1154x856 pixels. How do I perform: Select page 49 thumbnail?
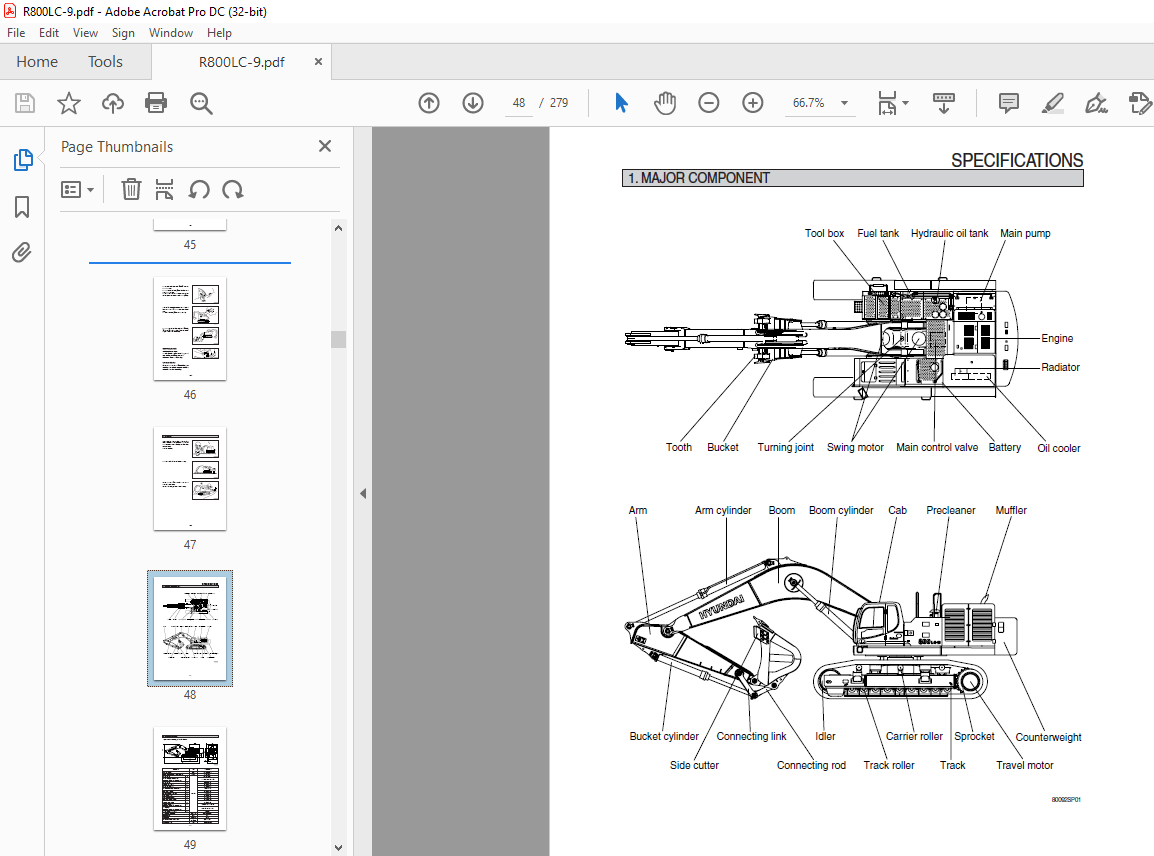(190, 778)
